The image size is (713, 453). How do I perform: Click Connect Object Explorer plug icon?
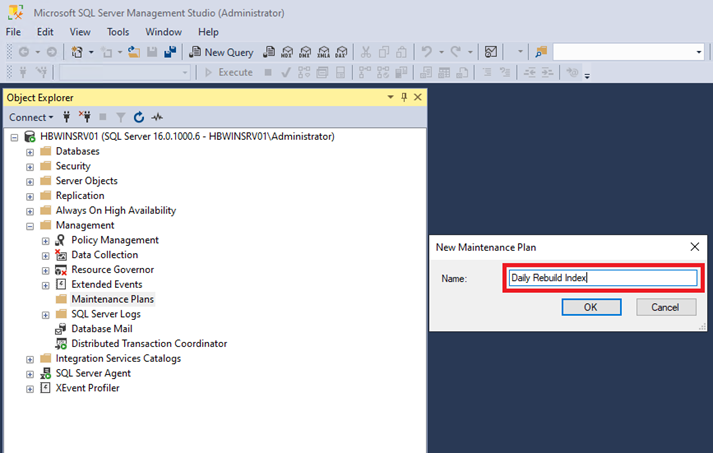pos(66,117)
